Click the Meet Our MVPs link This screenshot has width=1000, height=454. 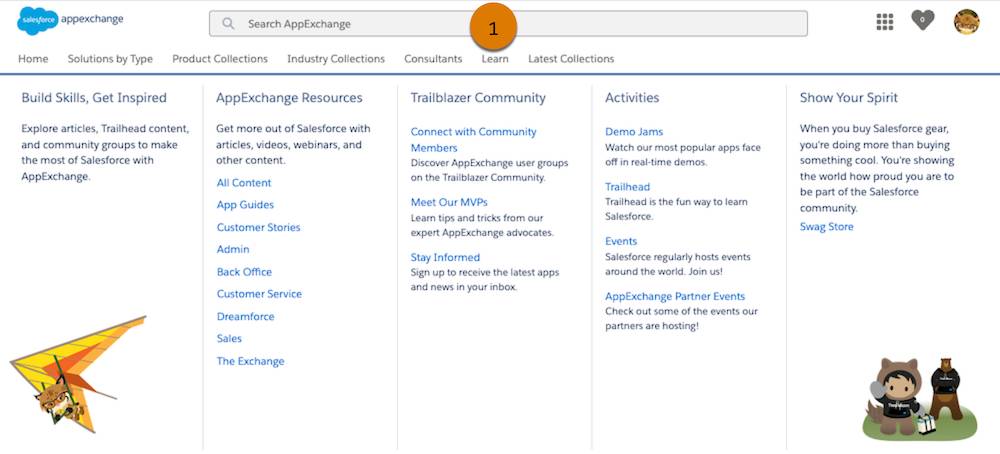(449, 202)
